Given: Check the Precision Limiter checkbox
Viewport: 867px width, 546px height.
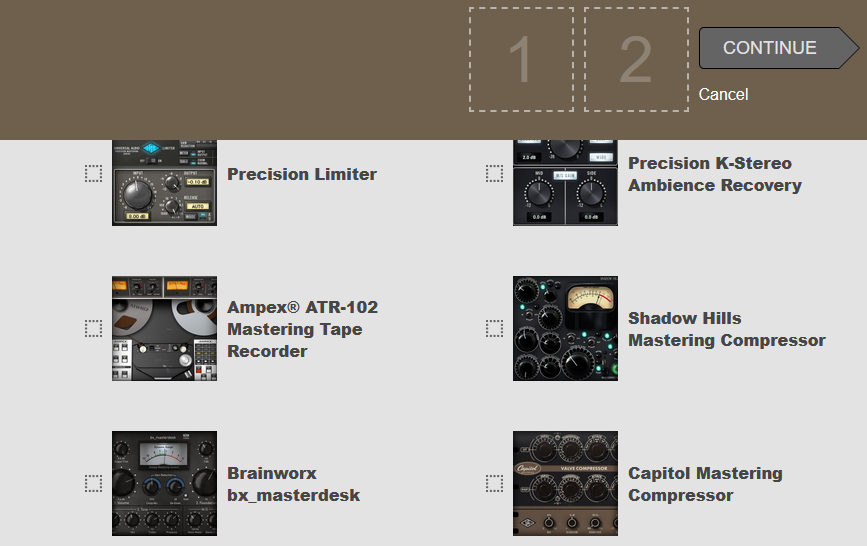Looking at the screenshot, I should click(93, 174).
